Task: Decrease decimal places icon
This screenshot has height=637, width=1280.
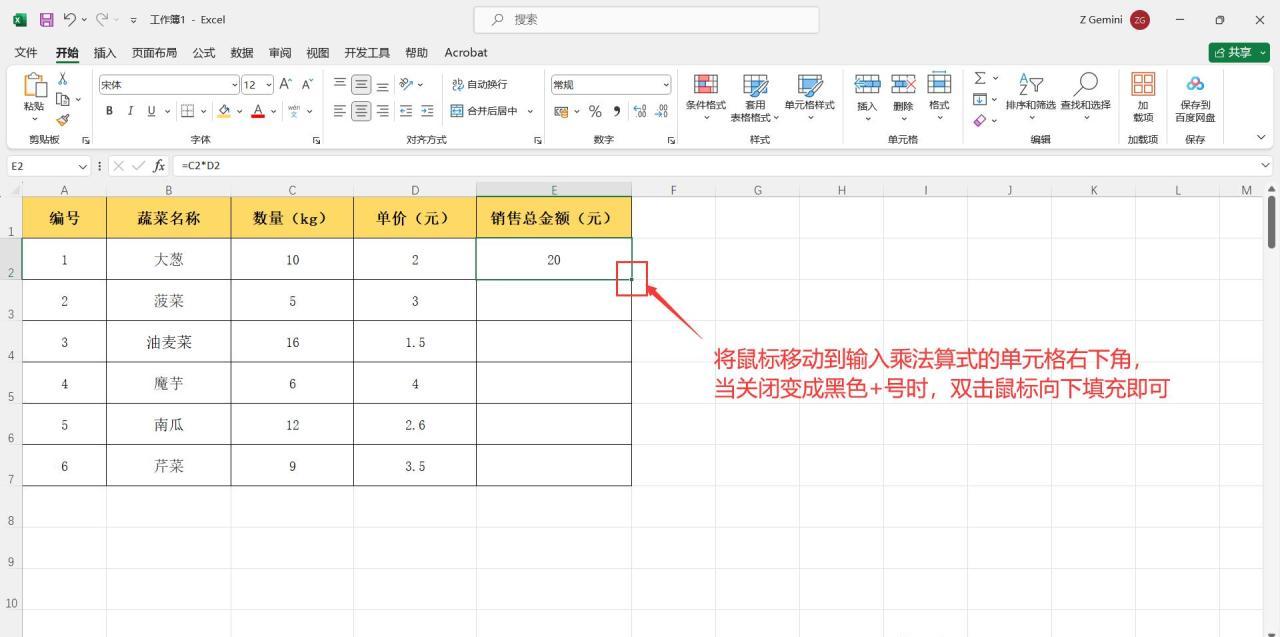Action: [661, 111]
